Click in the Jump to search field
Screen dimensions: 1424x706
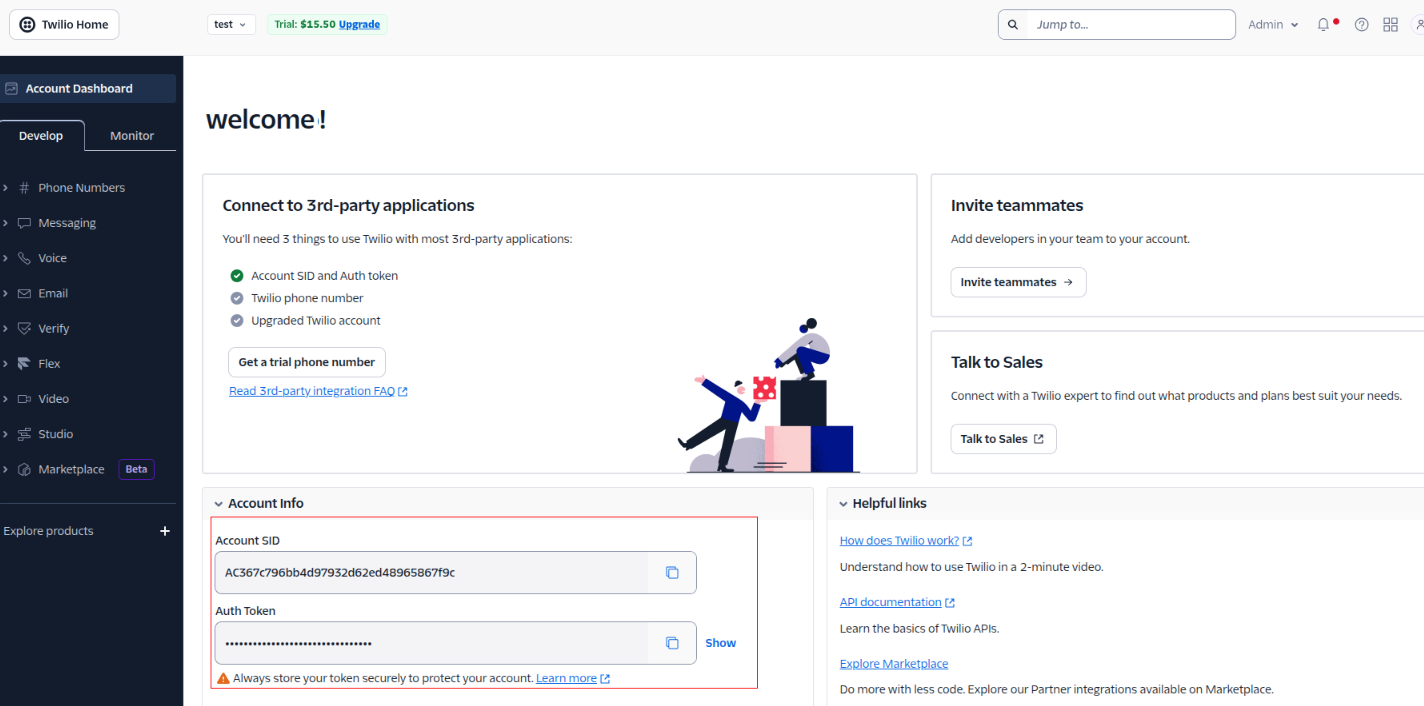1130,25
